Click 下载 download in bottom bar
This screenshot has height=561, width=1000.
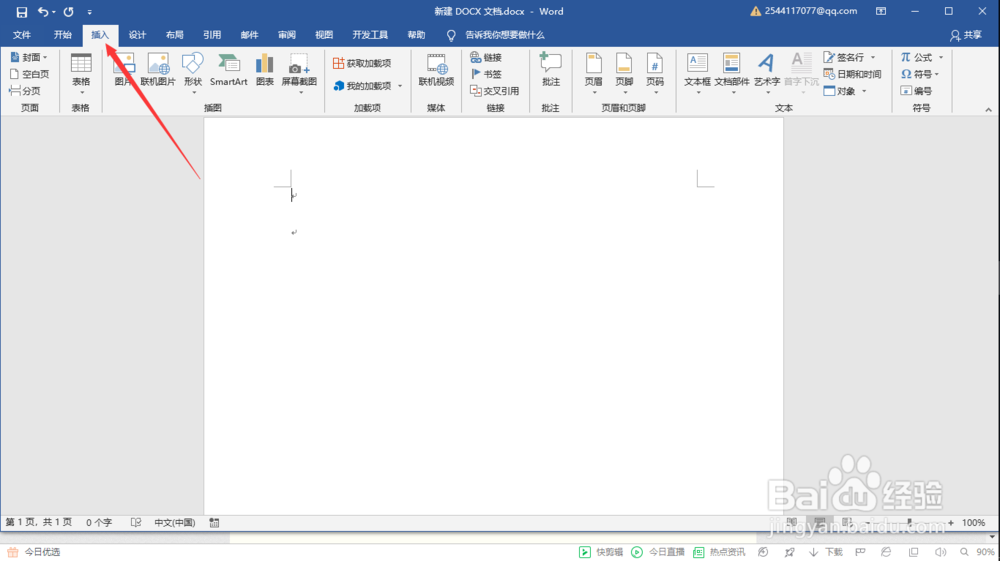pos(826,552)
